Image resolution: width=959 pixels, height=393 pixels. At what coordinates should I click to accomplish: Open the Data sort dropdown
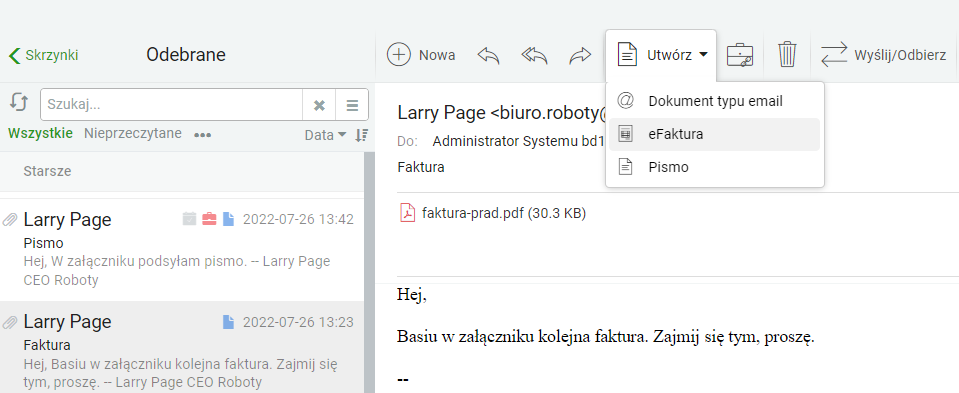[x=325, y=135]
